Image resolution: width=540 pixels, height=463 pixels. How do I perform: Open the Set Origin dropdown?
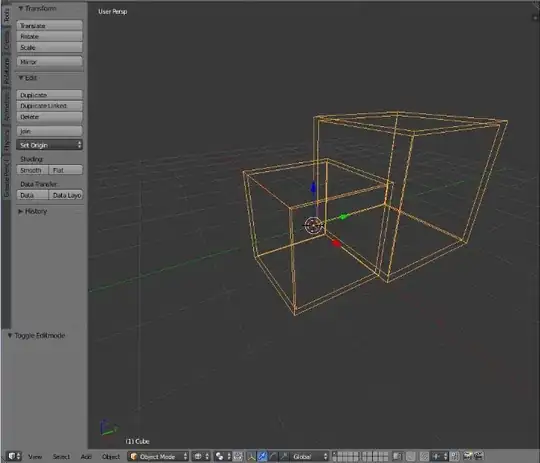click(x=50, y=145)
